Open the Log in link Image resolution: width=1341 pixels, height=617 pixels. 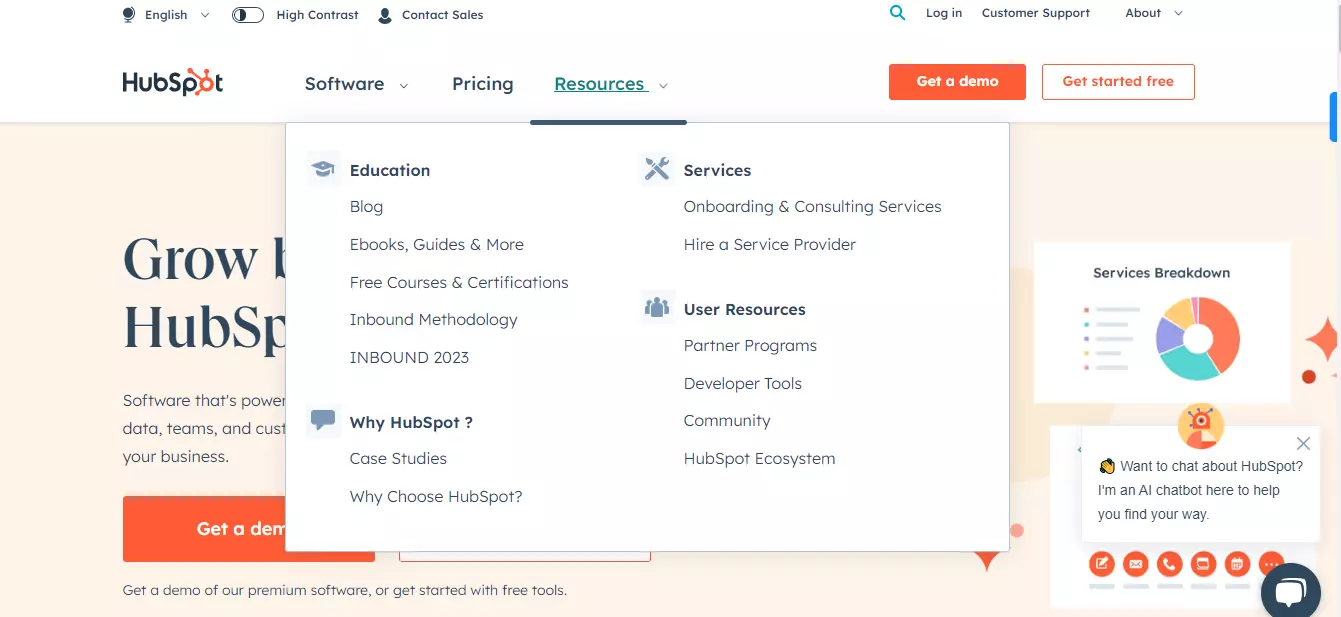coord(944,13)
